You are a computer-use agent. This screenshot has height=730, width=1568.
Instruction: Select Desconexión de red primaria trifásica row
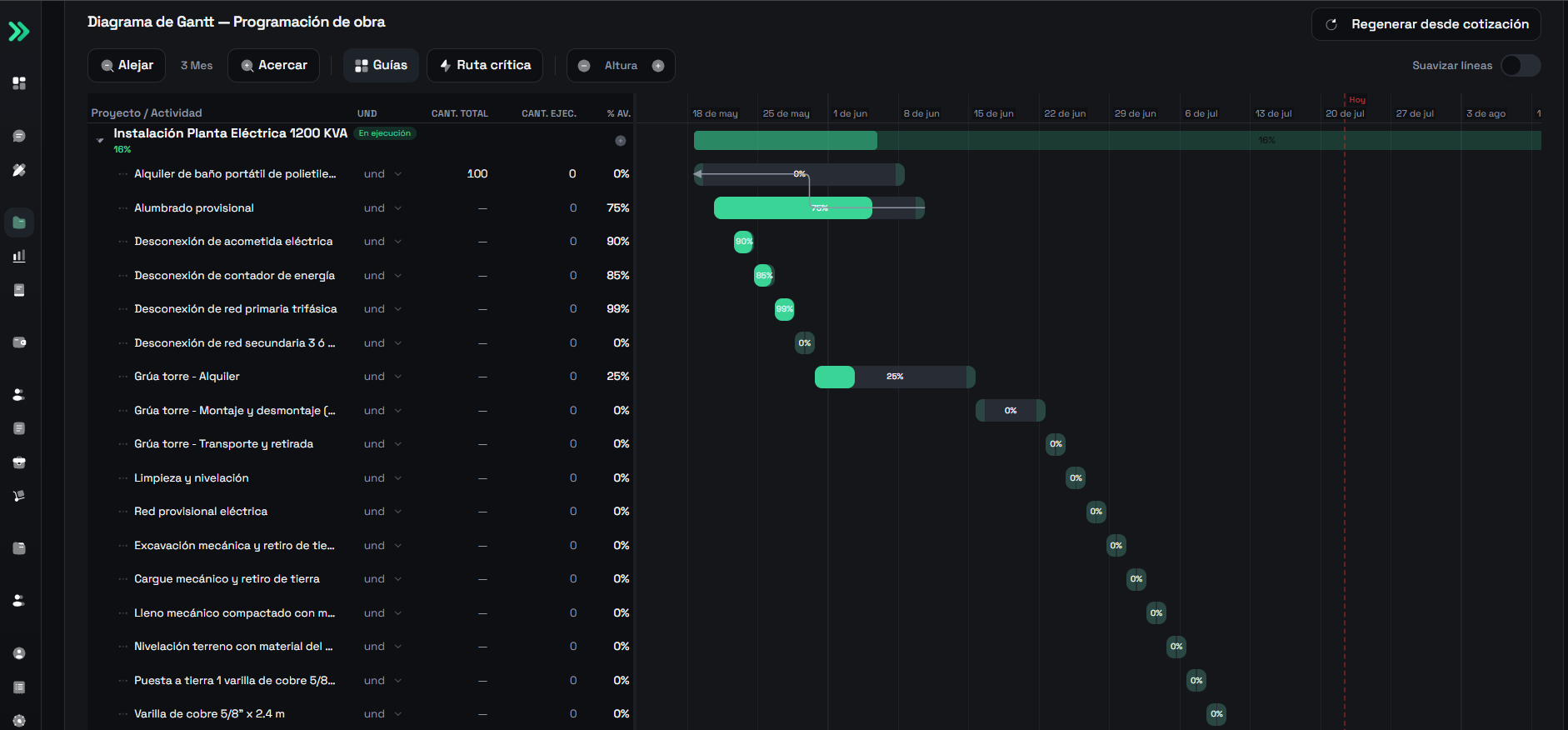pyautogui.click(x=360, y=309)
